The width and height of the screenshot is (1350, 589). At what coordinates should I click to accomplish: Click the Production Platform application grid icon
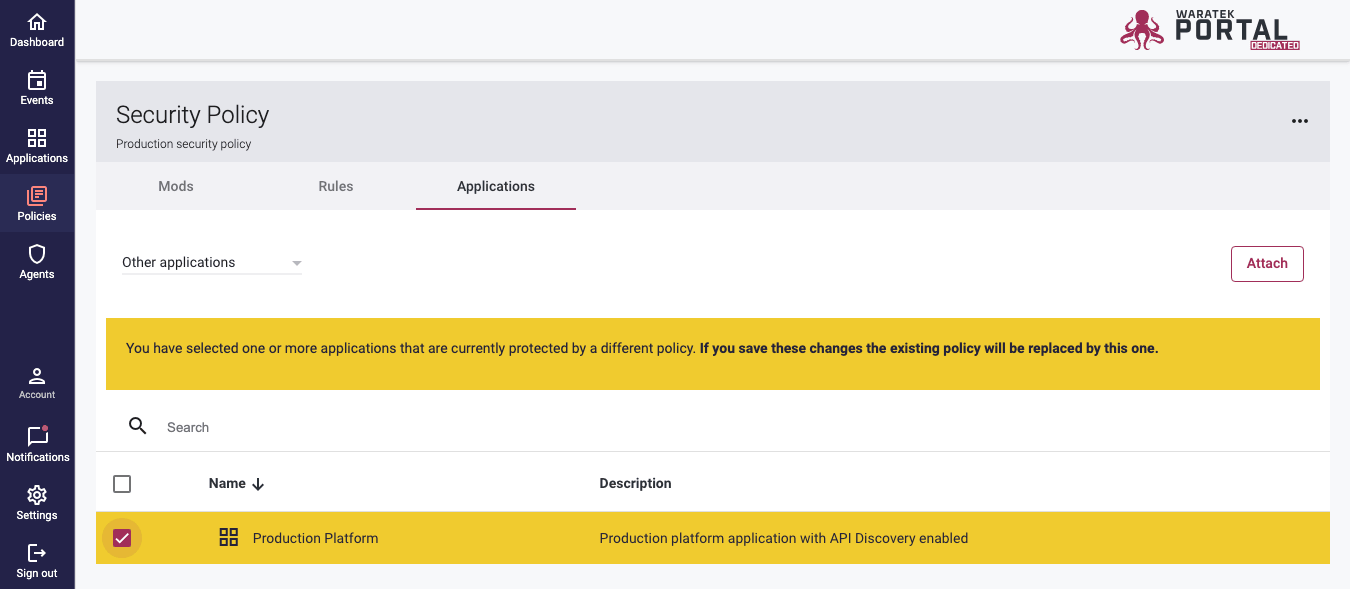(229, 537)
